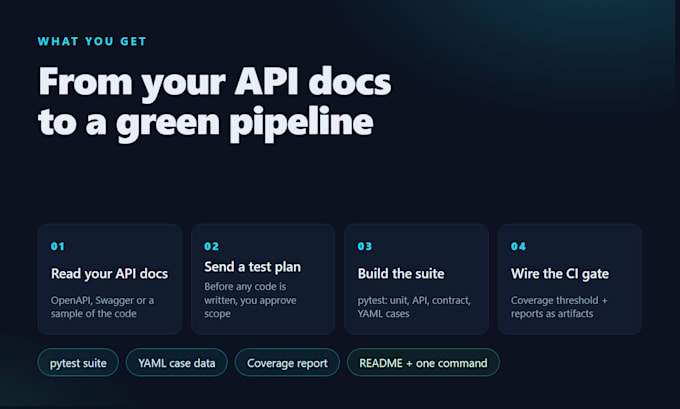The width and height of the screenshot is (680, 409).
Task: Select the 'Send a test plan' card title
Action: point(252,267)
